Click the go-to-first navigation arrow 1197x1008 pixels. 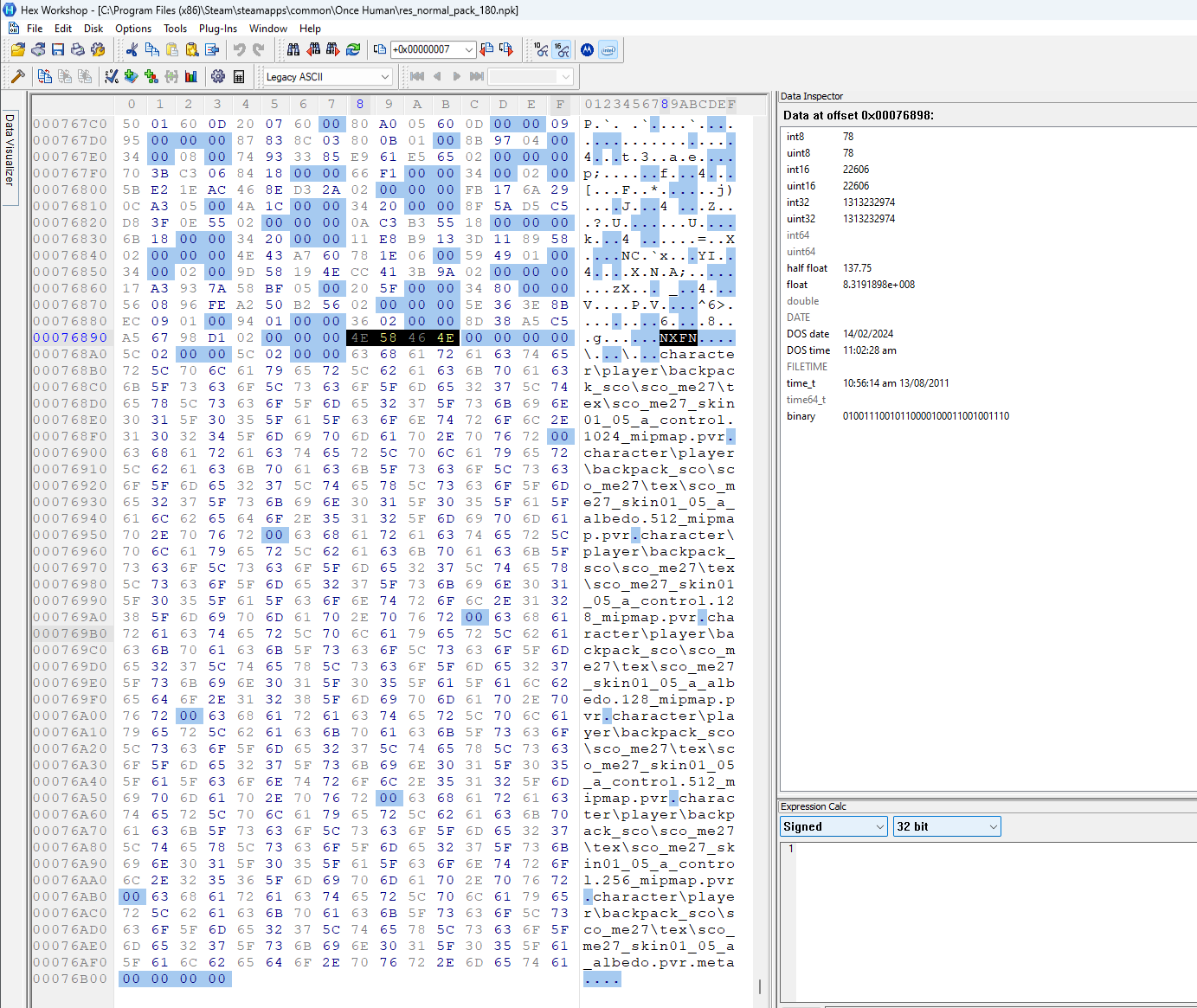416,76
